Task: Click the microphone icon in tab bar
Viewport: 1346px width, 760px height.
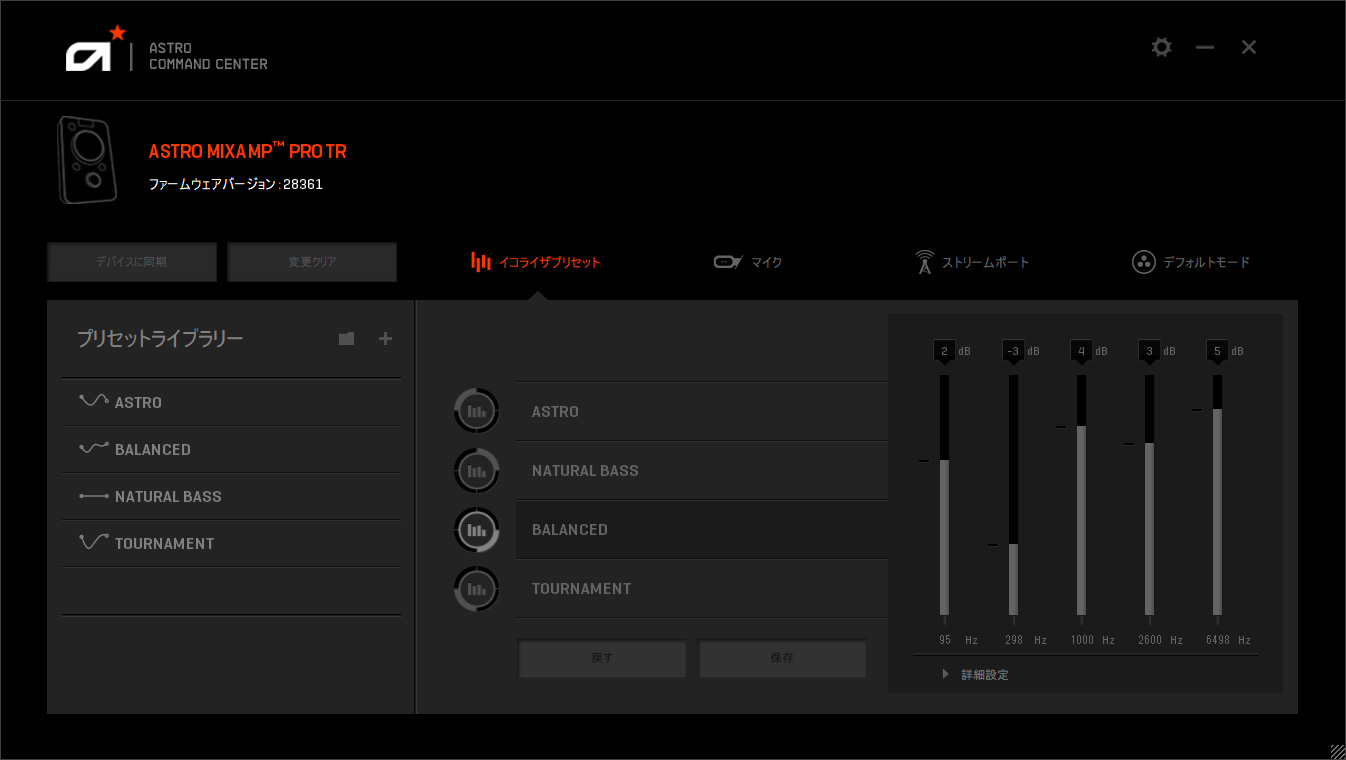Action: click(728, 262)
